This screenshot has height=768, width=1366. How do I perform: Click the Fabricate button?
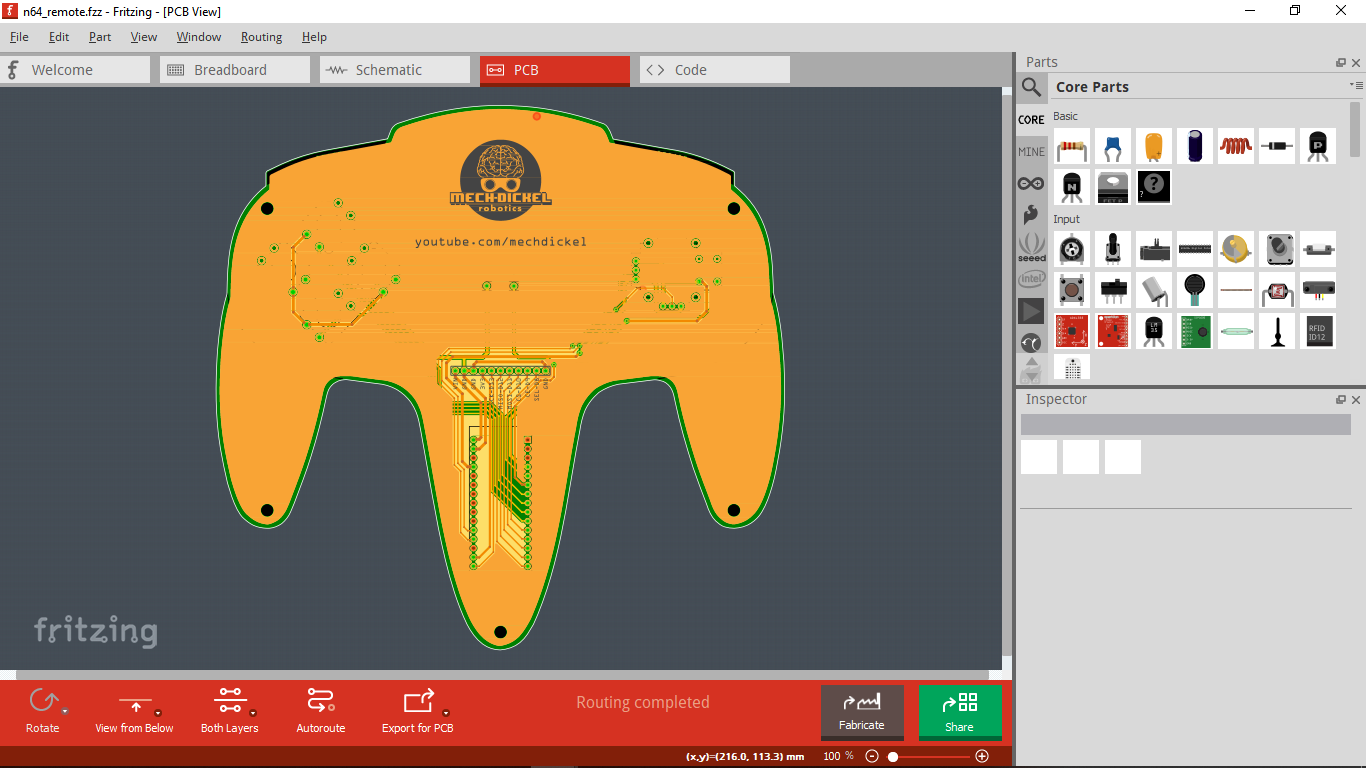pyautogui.click(x=862, y=712)
